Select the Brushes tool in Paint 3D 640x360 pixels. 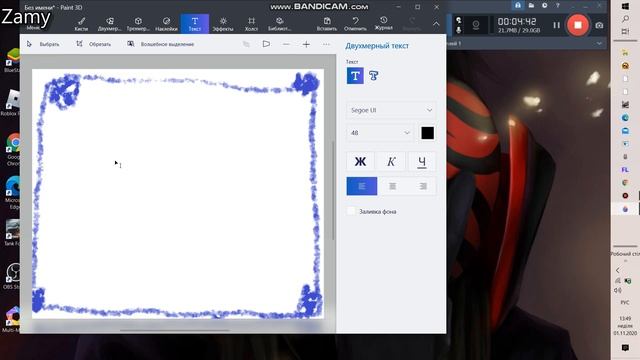click(x=81, y=24)
